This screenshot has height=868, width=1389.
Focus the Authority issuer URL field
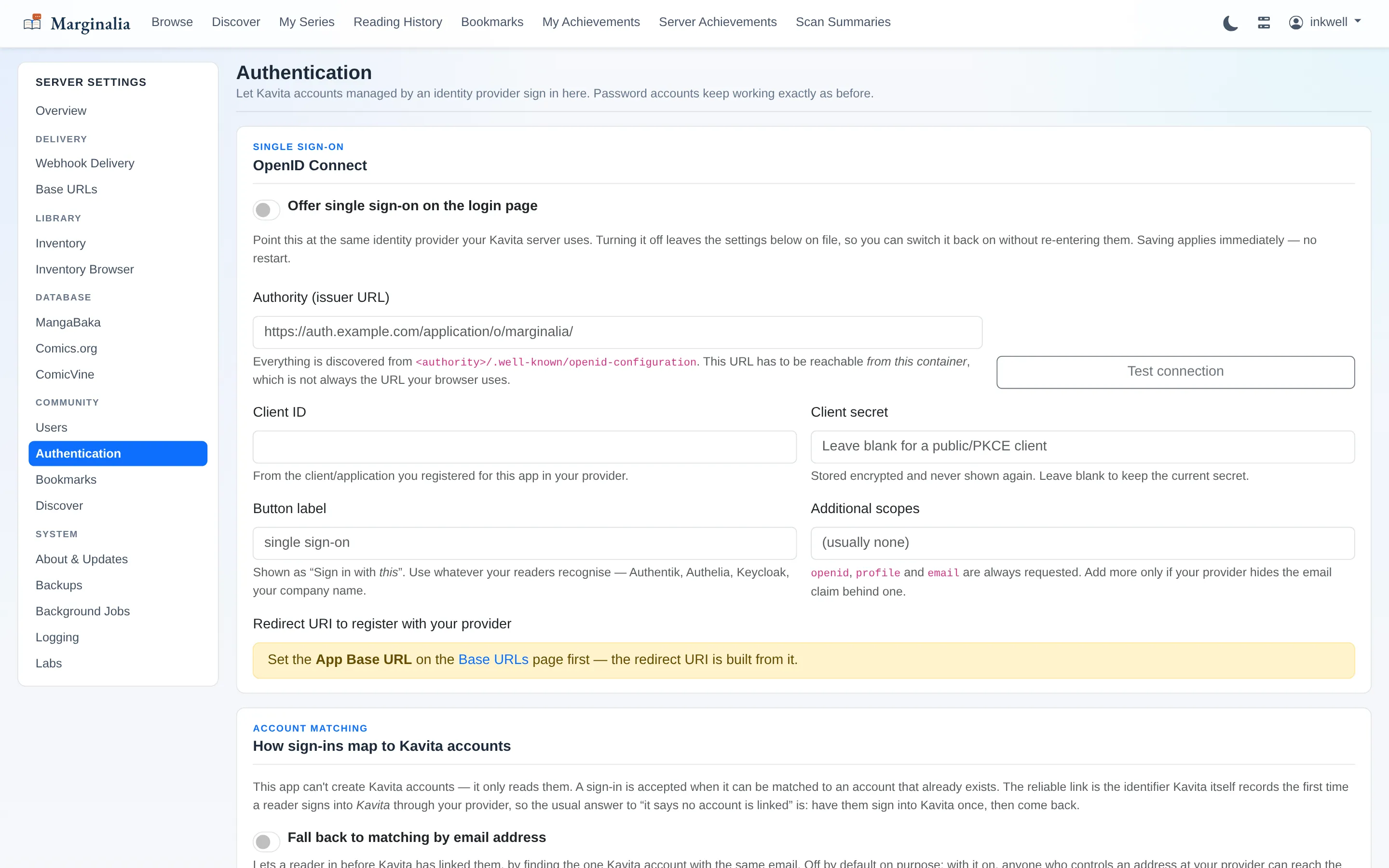pyautogui.click(x=618, y=332)
